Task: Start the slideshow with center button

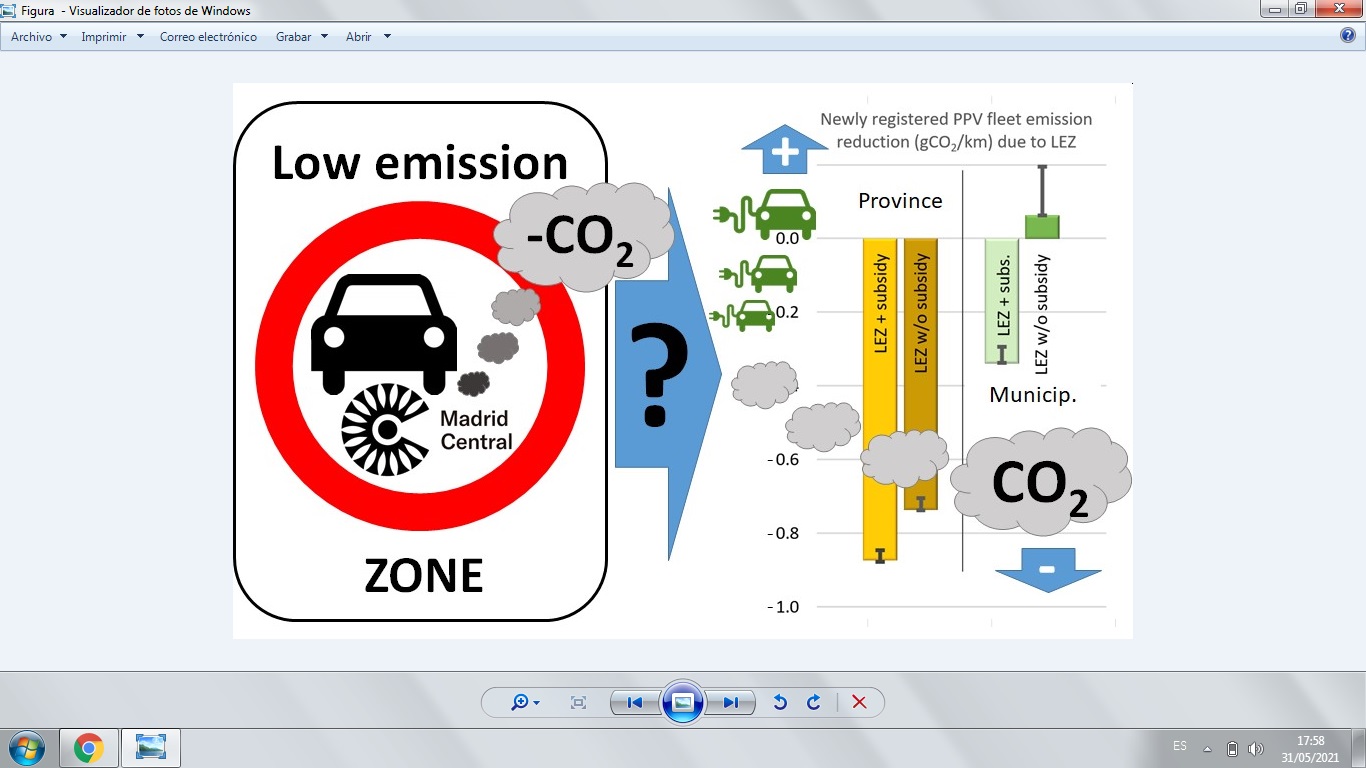Action: click(x=683, y=702)
